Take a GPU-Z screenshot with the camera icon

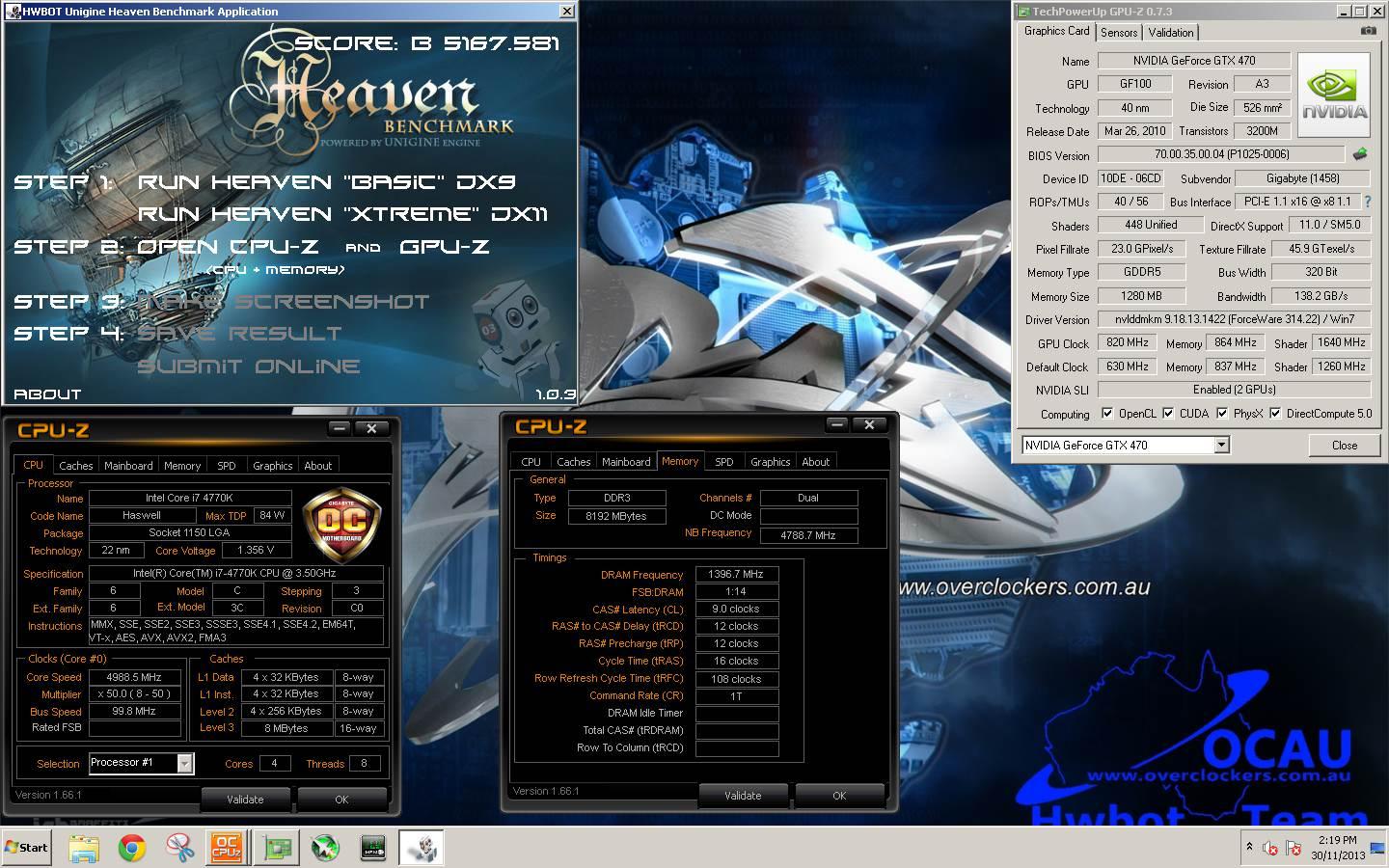pos(1368,31)
